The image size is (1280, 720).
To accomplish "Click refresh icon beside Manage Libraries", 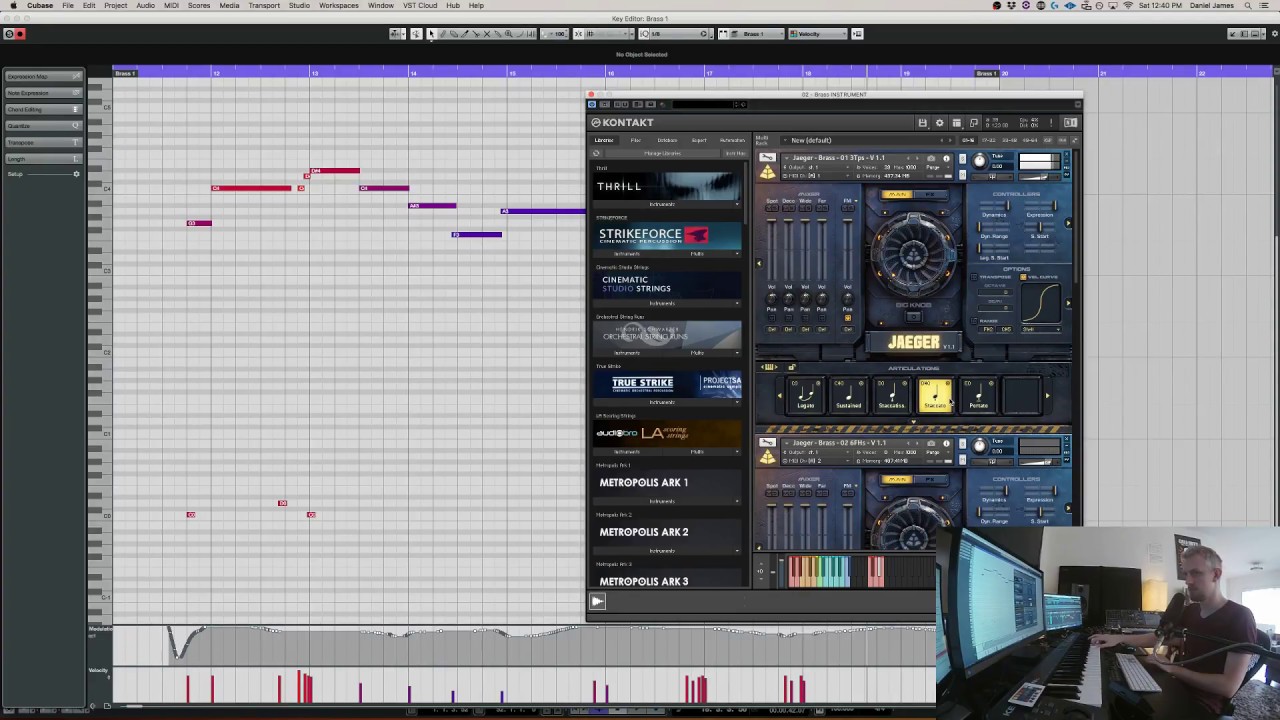I will [x=597, y=153].
